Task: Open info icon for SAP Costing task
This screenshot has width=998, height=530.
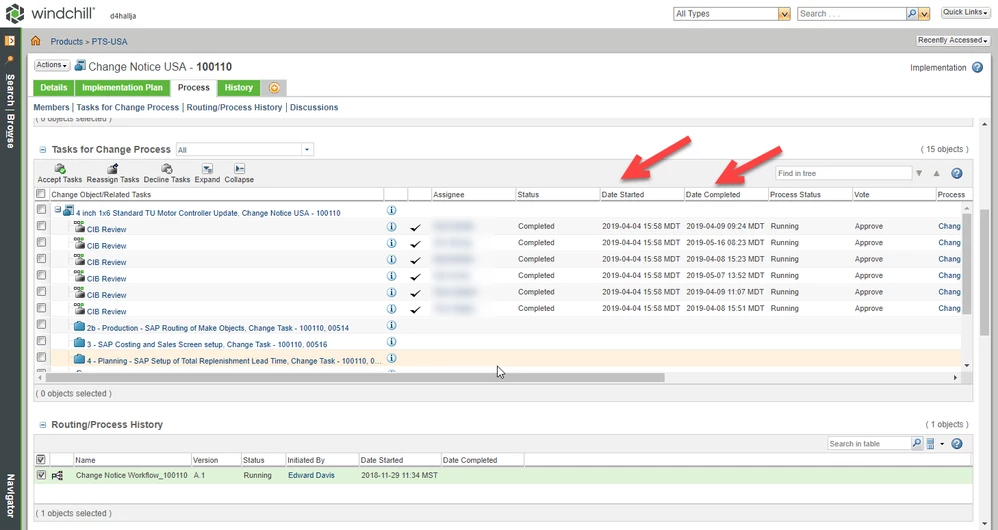Action: 392,342
